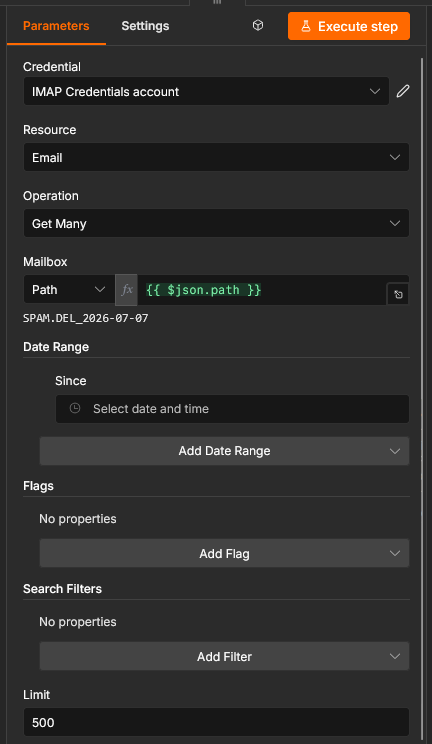This screenshot has width=432, height=744.
Task: Click the Limit input field showing 500
Action: point(216,722)
